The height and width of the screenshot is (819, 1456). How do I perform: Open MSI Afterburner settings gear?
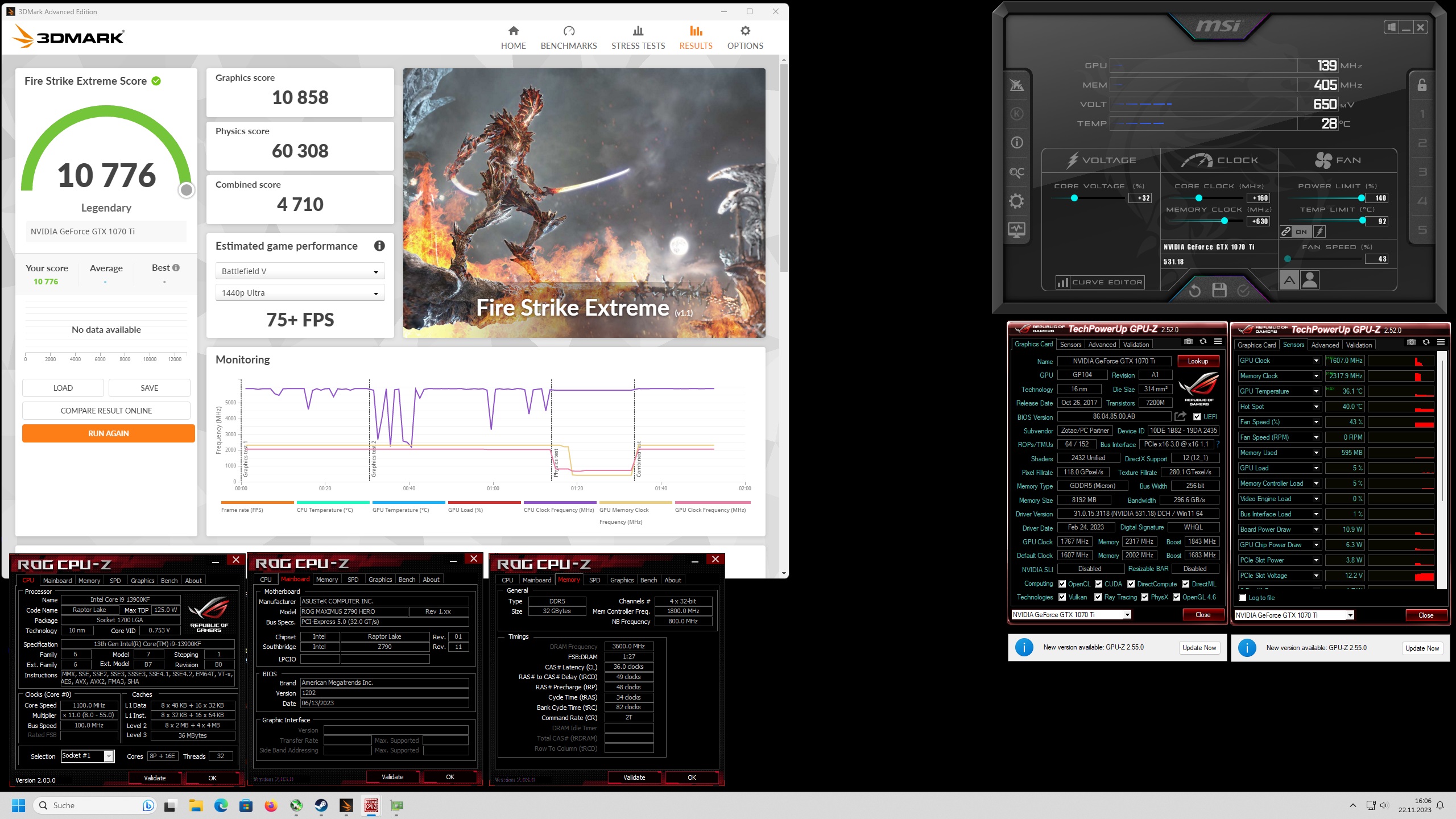tap(1016, 201)
